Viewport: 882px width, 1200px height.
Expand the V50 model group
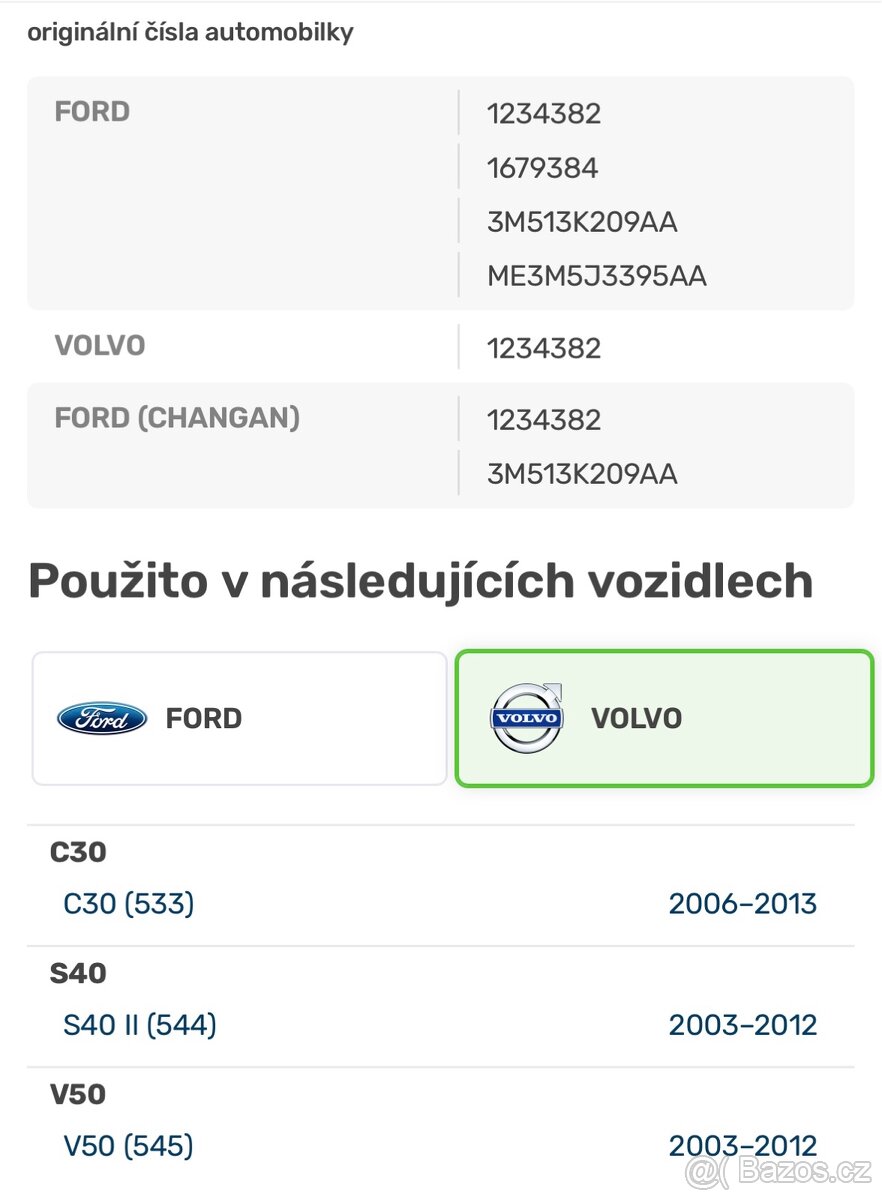(x=79, y=1094)
